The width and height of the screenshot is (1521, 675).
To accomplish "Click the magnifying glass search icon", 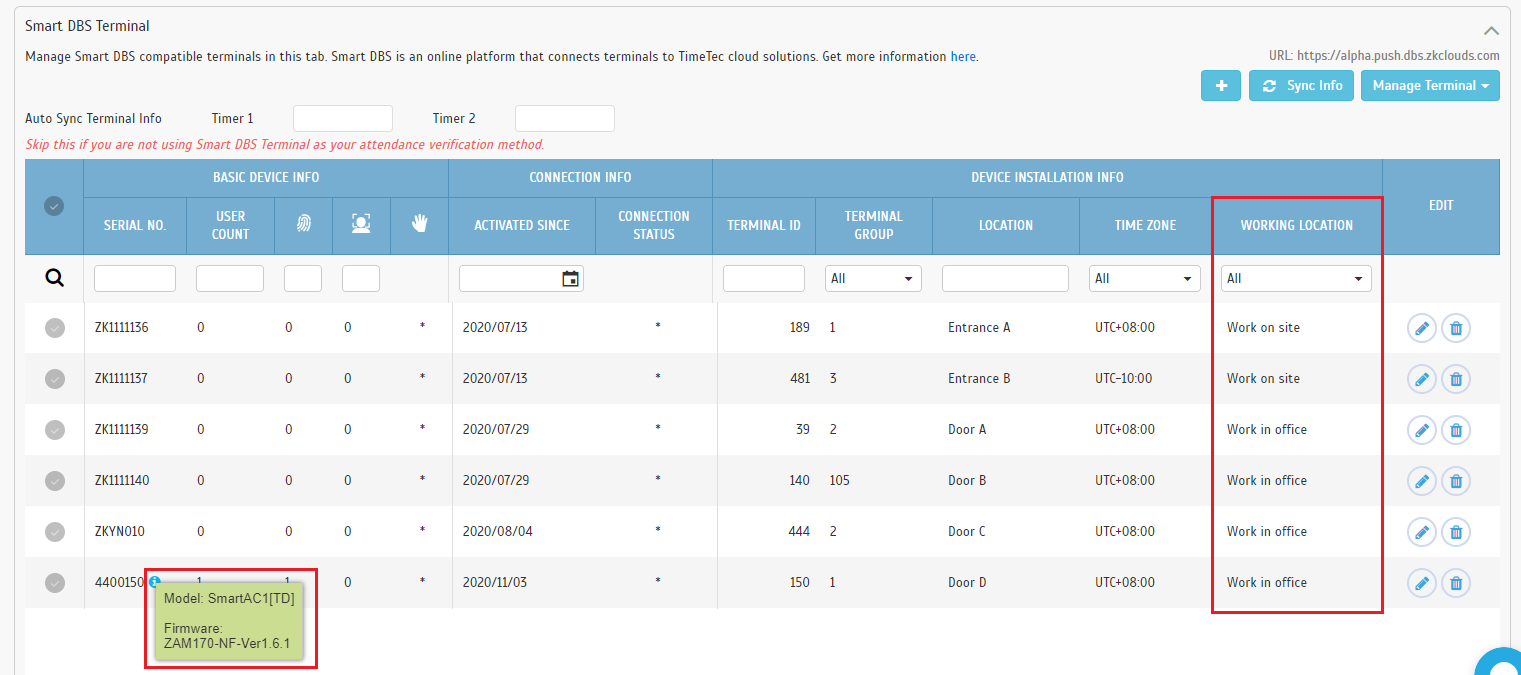I will [54, 279].
